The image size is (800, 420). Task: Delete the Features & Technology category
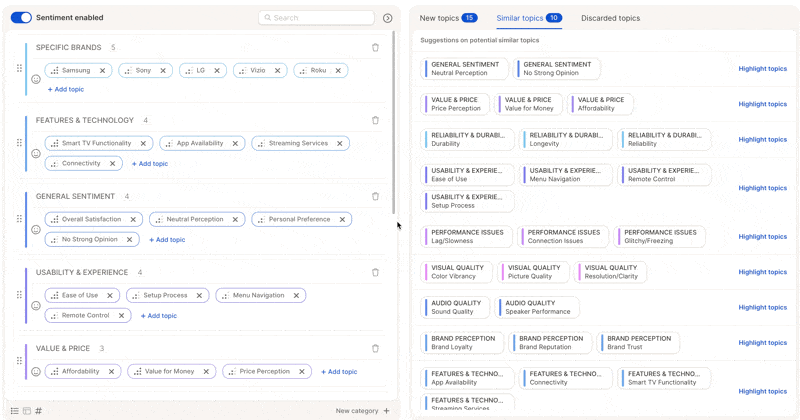pos(375,120)
